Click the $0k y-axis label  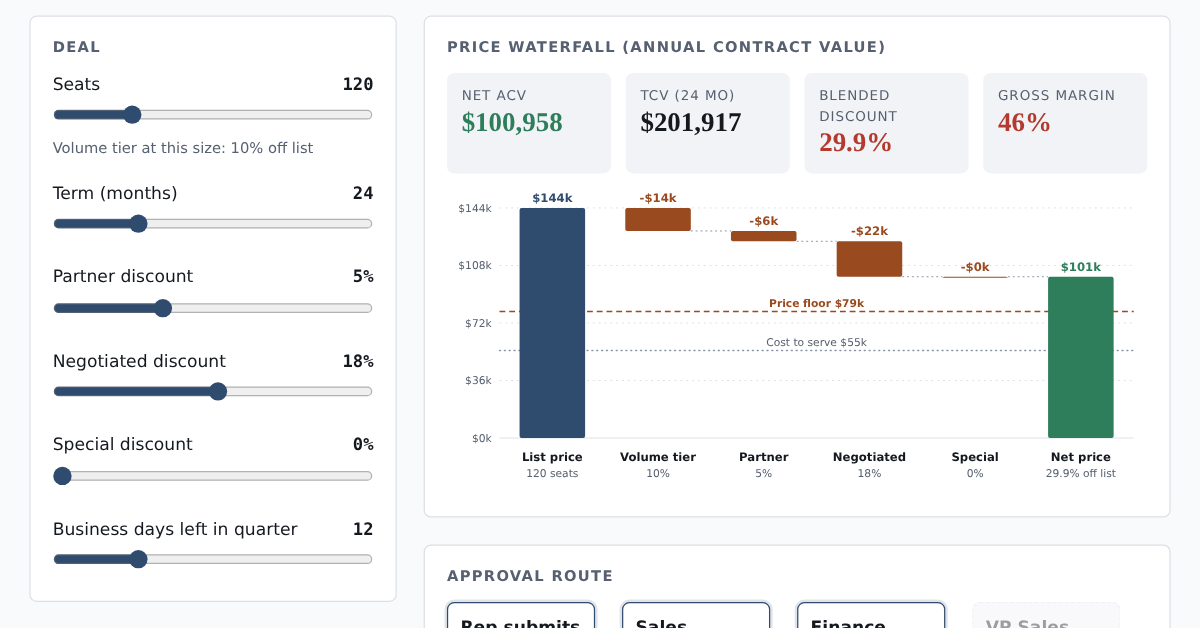pos(481,438)
